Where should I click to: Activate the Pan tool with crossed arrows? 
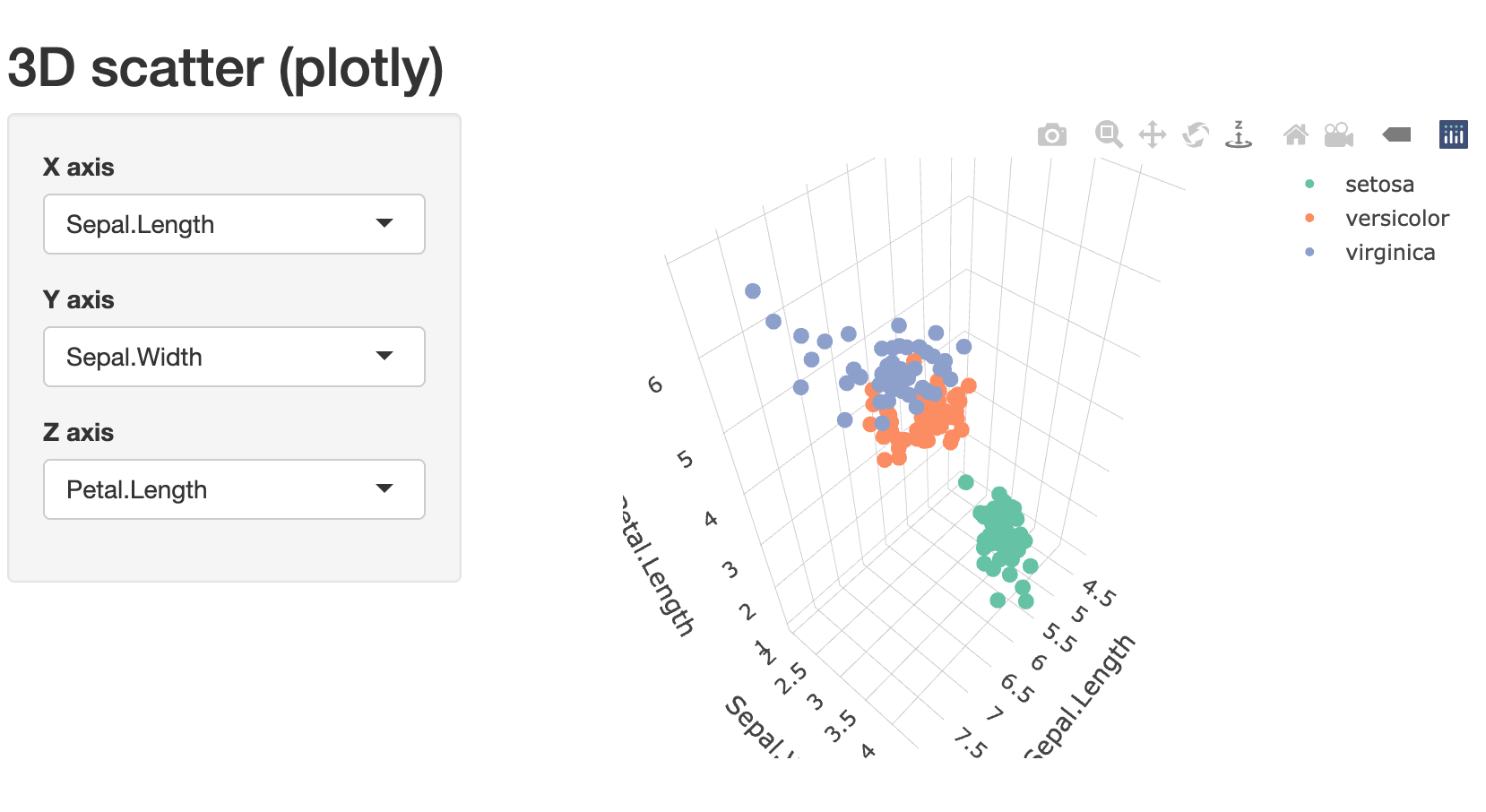[1152, 135]
